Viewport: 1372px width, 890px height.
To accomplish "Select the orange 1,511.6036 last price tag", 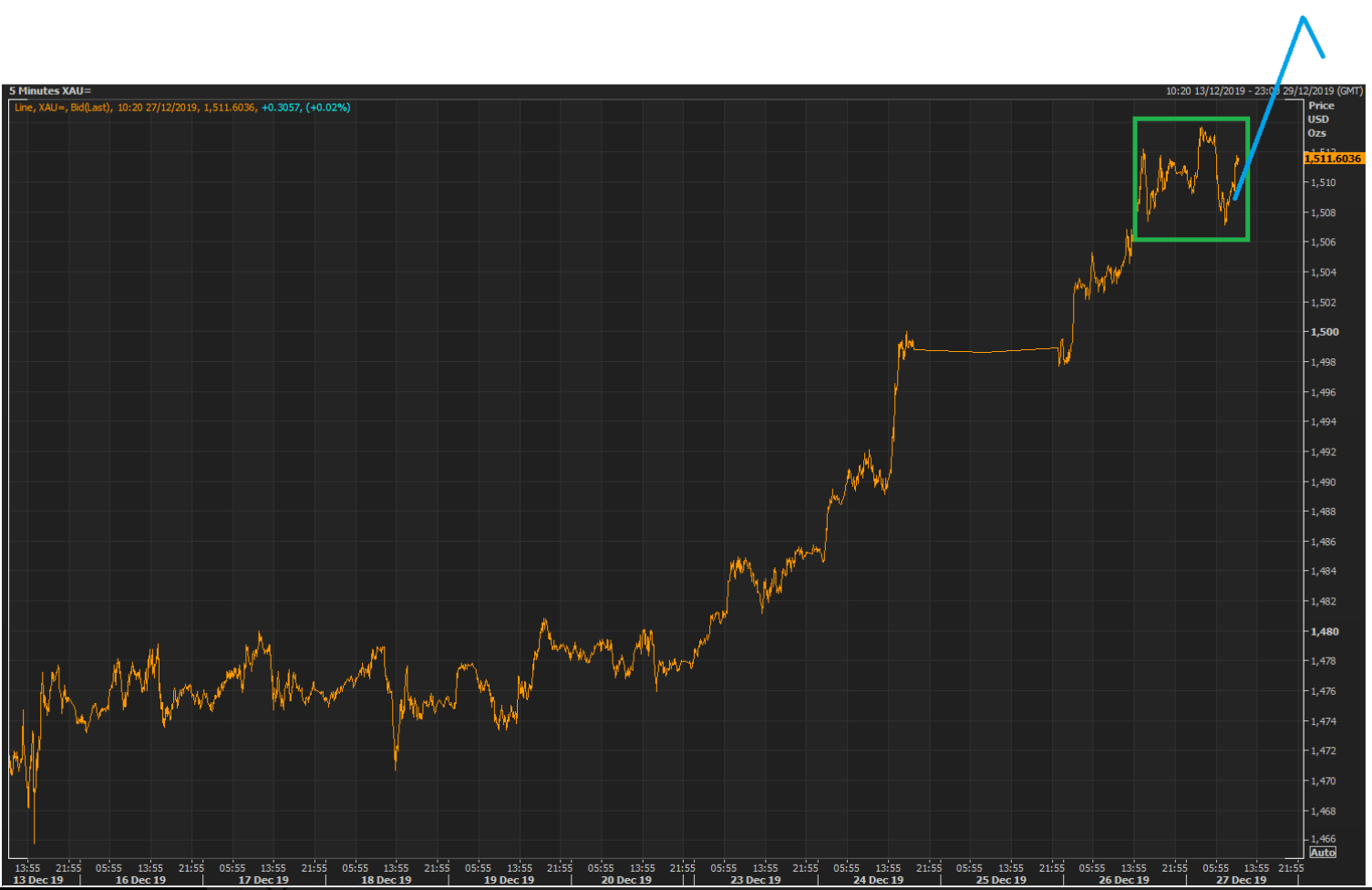I will pyautogui.click(x=1334, y=159).
